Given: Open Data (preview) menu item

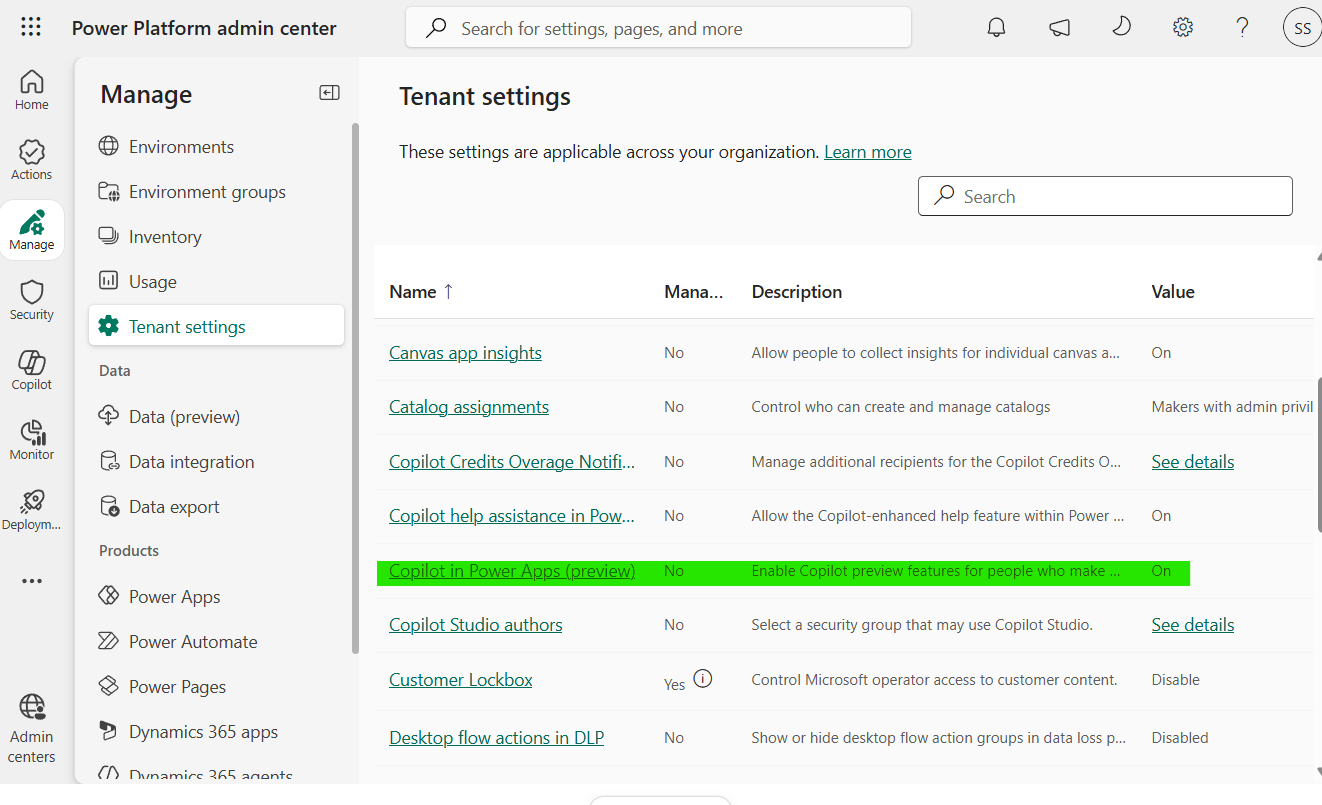Looking at the screenshot, I should pos(170,417).
